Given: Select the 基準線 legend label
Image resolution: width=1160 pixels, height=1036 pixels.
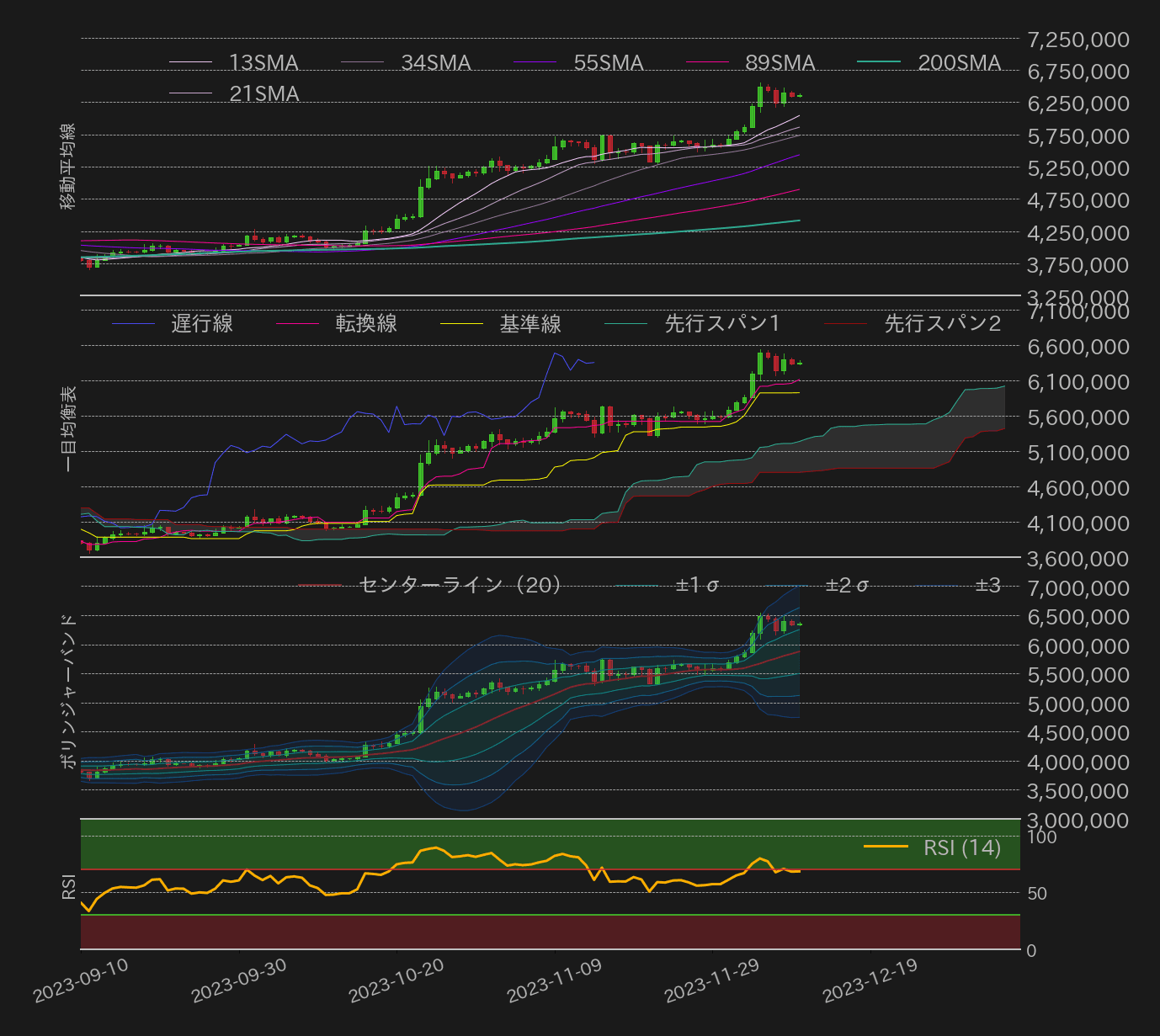Looking at the screenshot, I should click(x=530, y=324).
